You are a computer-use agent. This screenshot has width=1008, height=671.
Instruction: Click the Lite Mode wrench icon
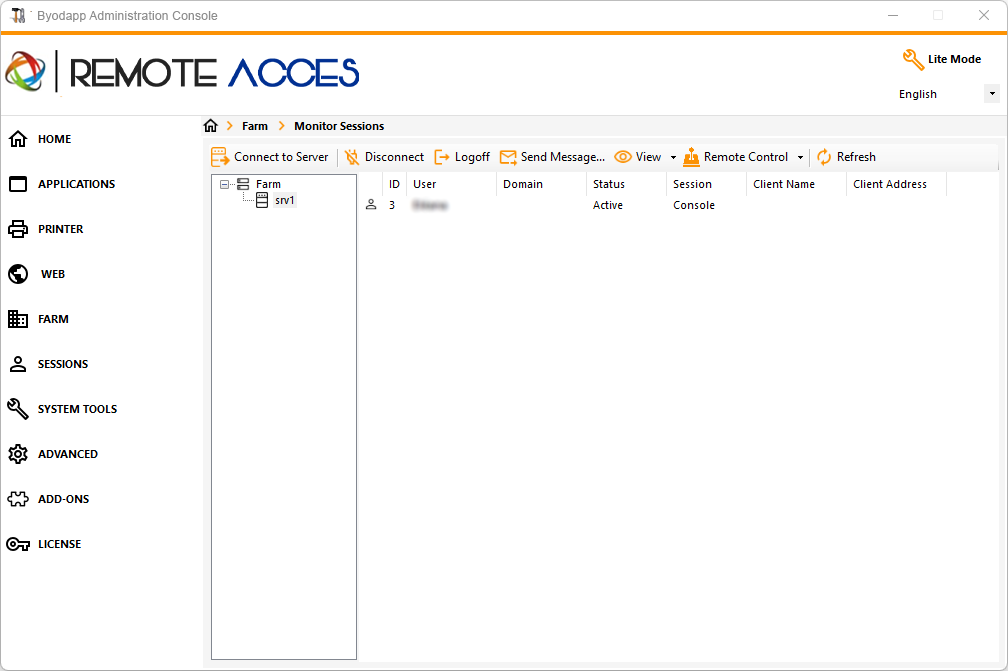pos(913,60)
